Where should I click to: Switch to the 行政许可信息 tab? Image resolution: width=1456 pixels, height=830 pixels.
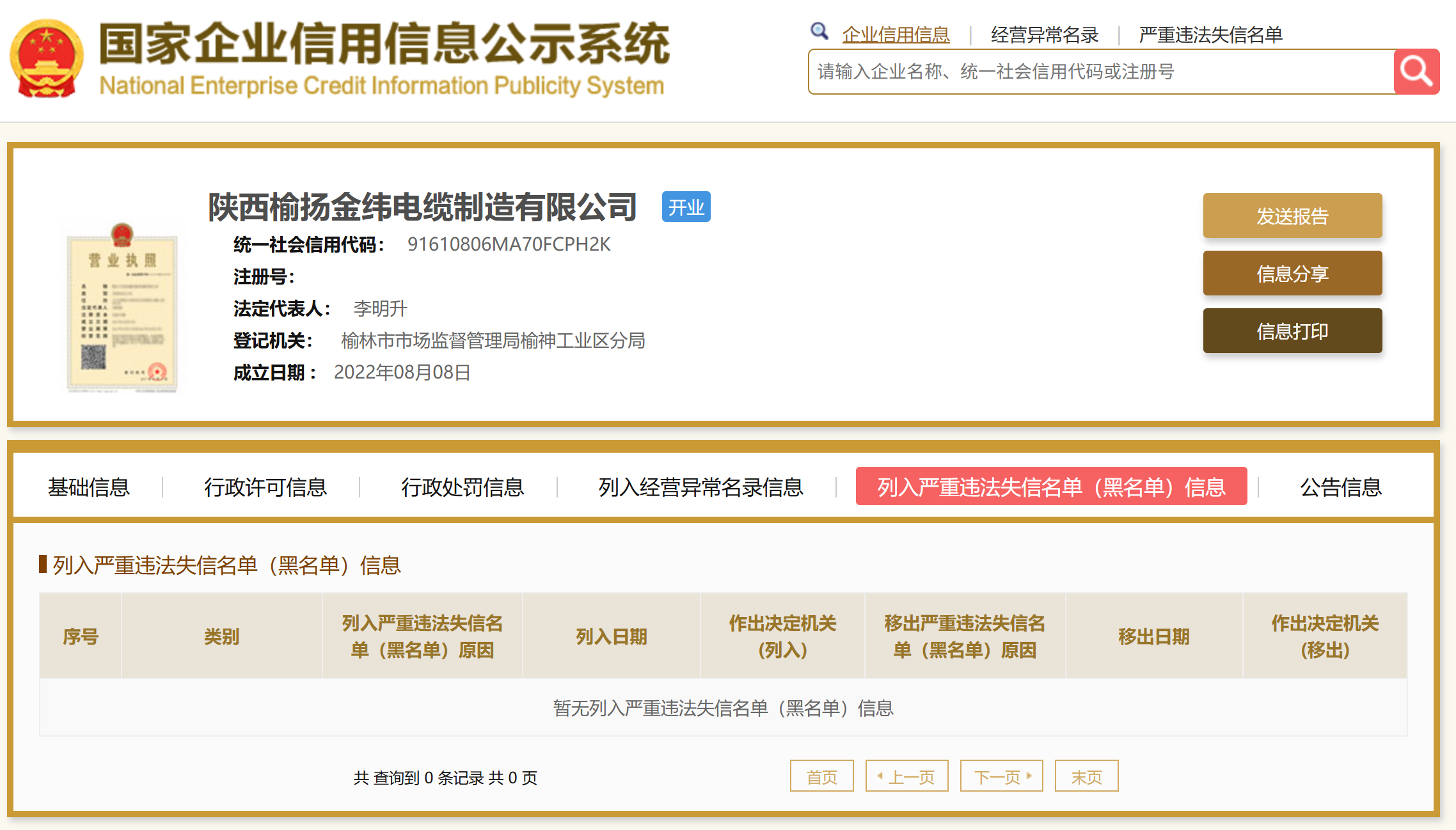265,487
